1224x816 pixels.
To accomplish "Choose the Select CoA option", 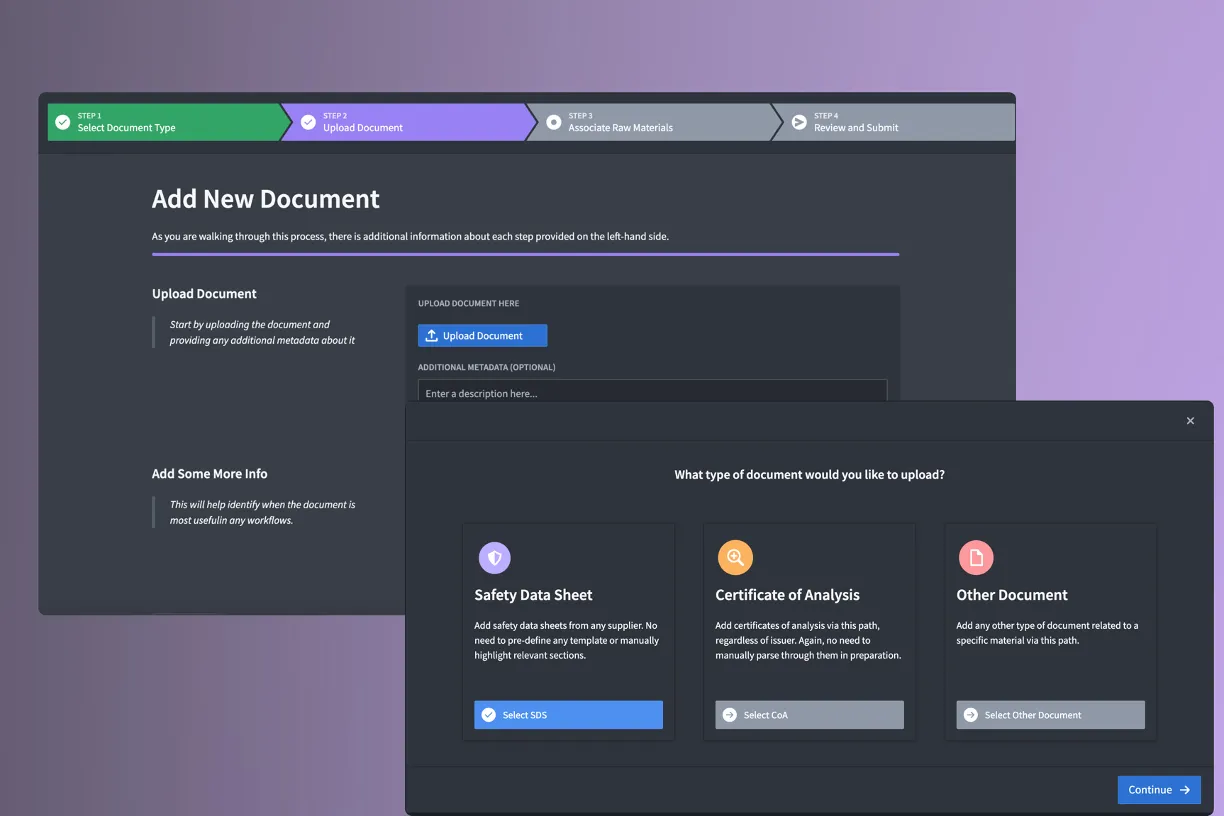I will [809, 715].
